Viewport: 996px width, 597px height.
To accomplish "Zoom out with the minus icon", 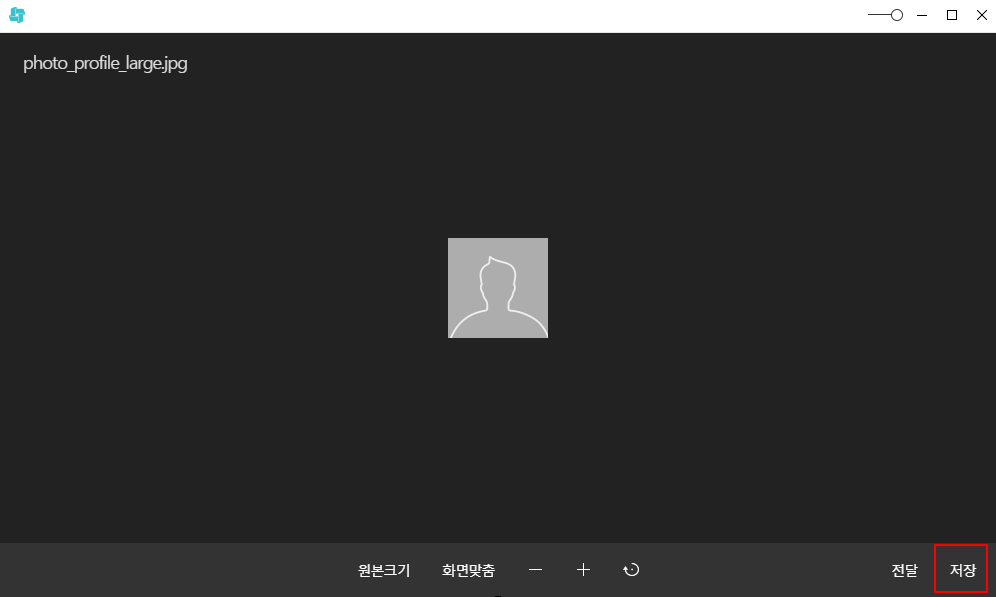I will pyautogui.click(x=536, y=570).
